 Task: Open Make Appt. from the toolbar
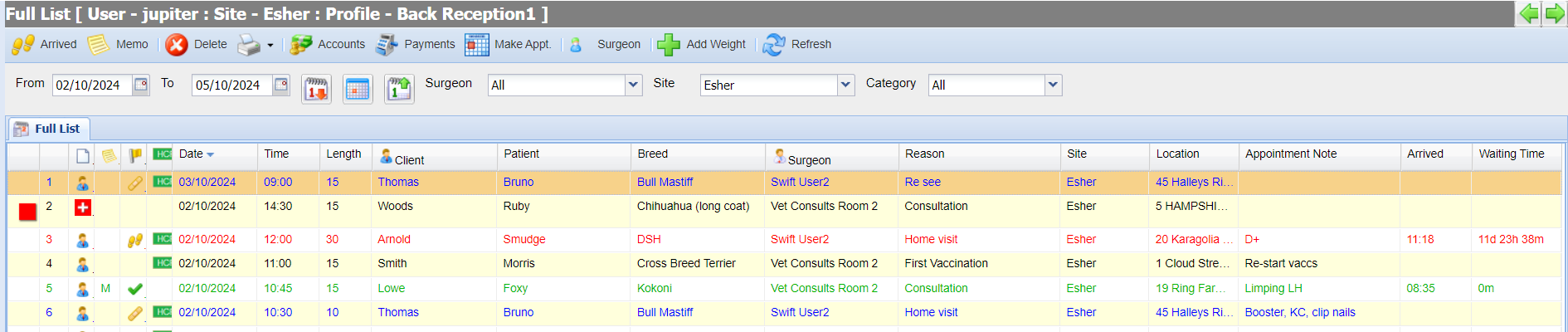pos(509,45)
